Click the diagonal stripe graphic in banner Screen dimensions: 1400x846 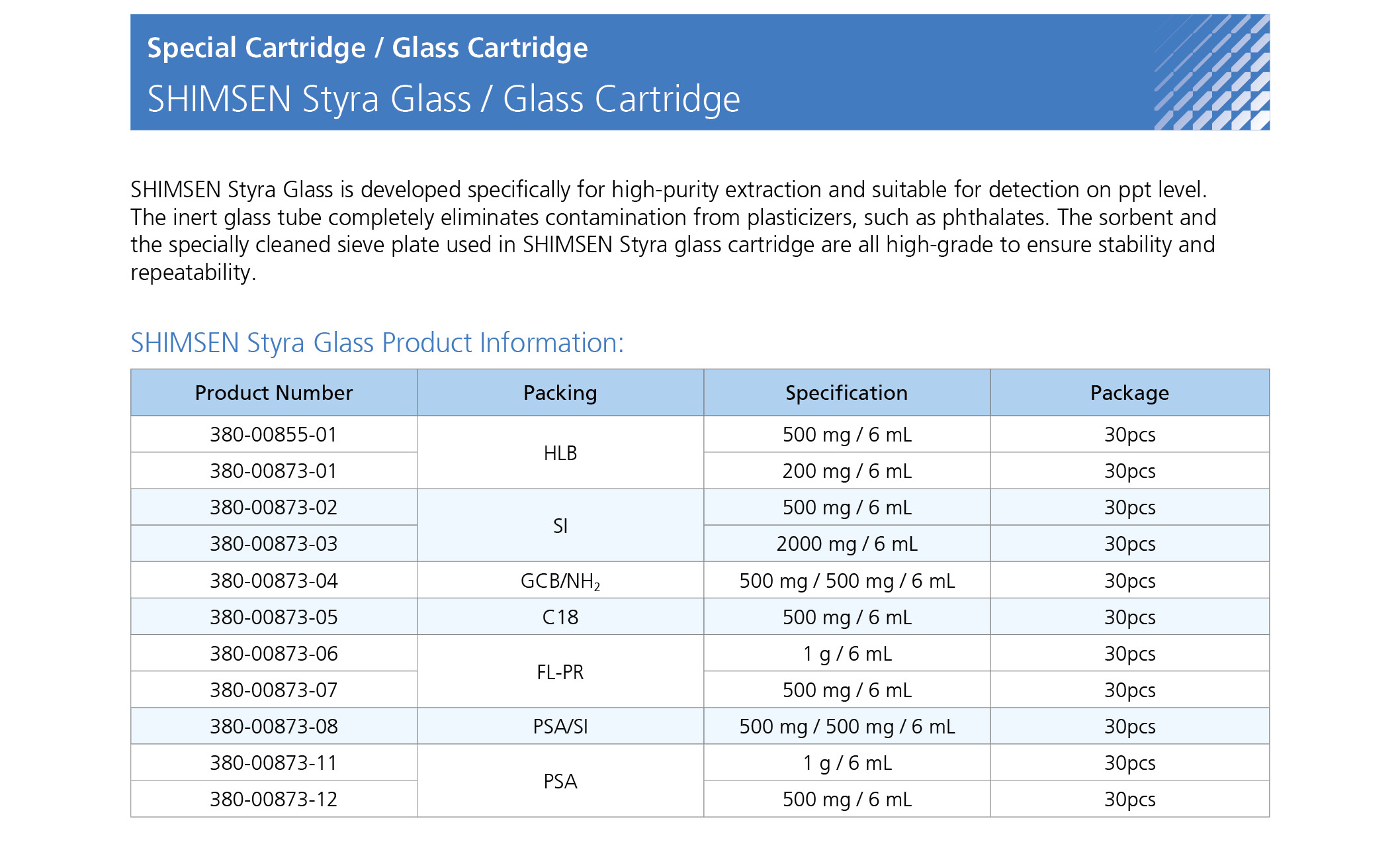point(1212,72)
